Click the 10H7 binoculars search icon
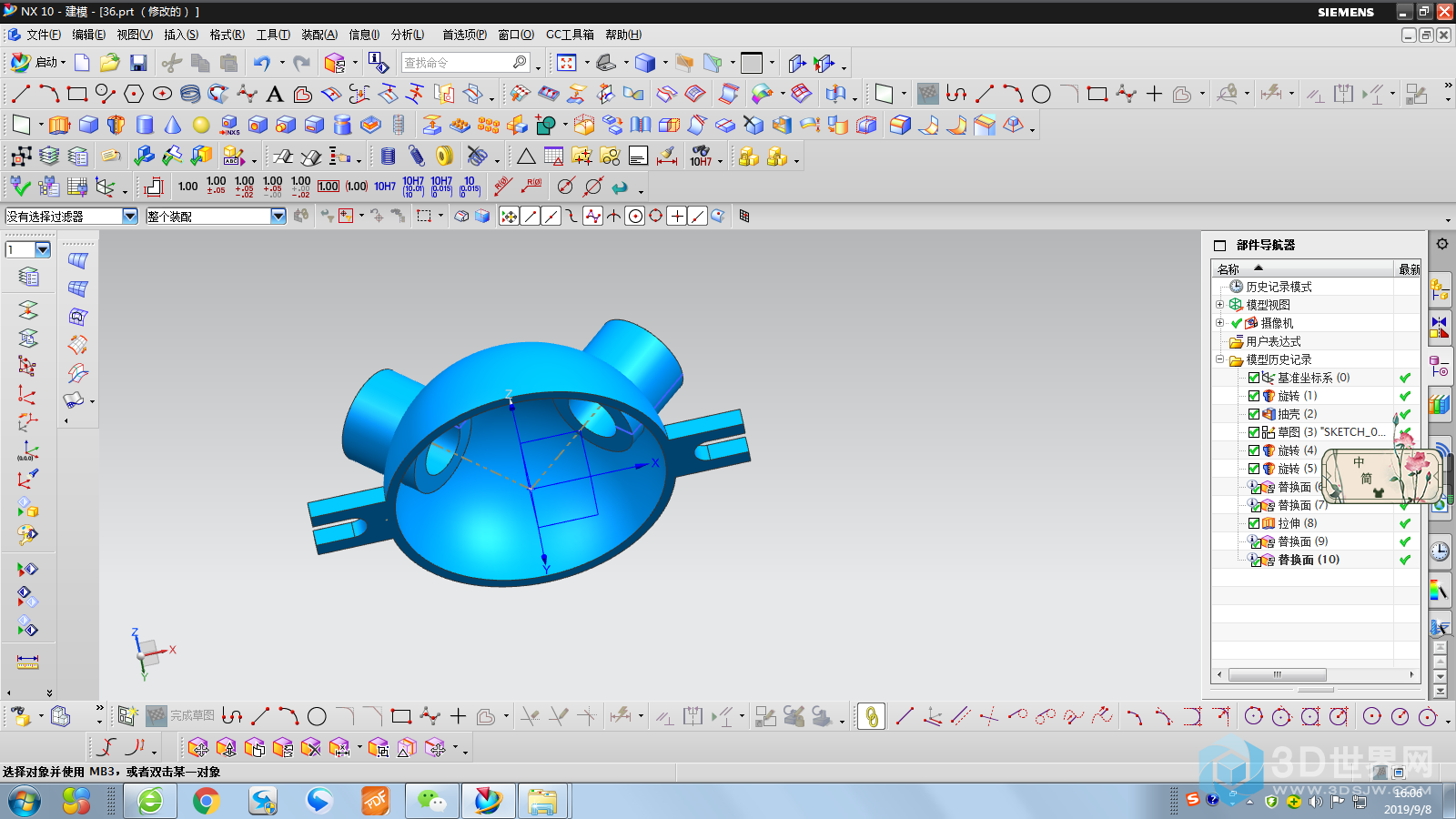The image size is (1456, 819). click(x=701, y=157)
